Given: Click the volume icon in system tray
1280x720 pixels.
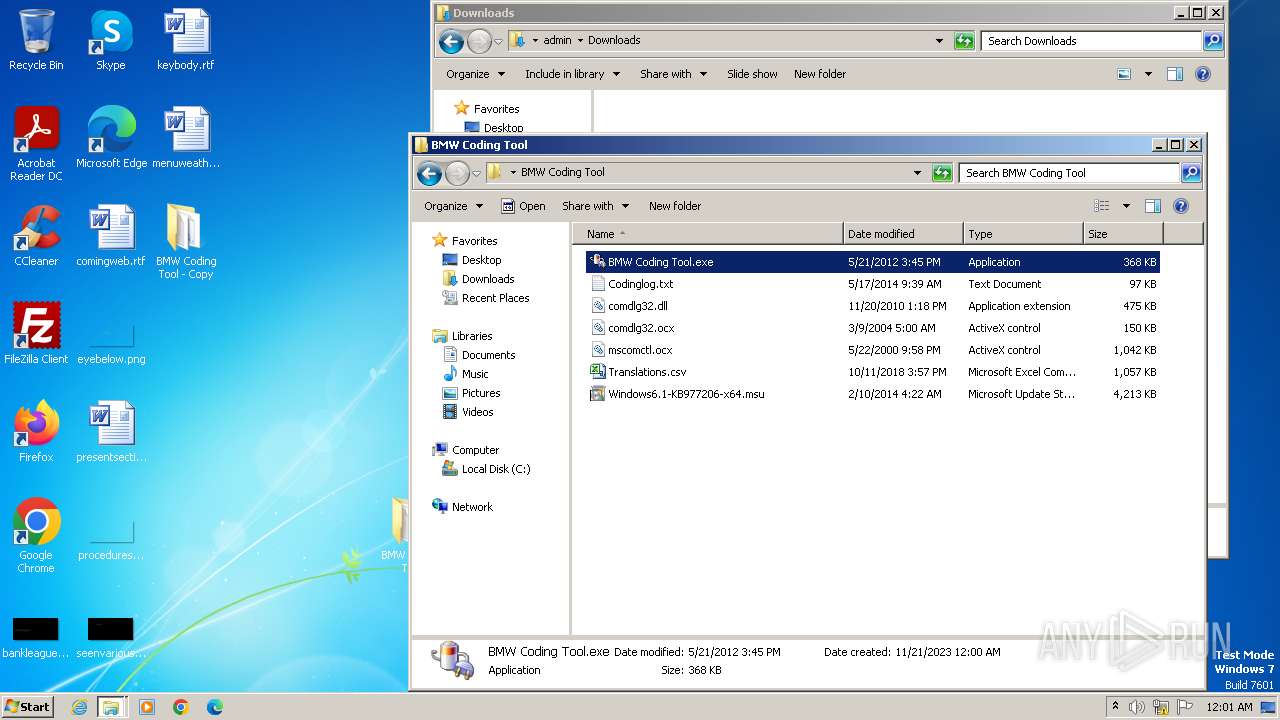Looking at the screenshot, I should click(x=1137, y=707).
